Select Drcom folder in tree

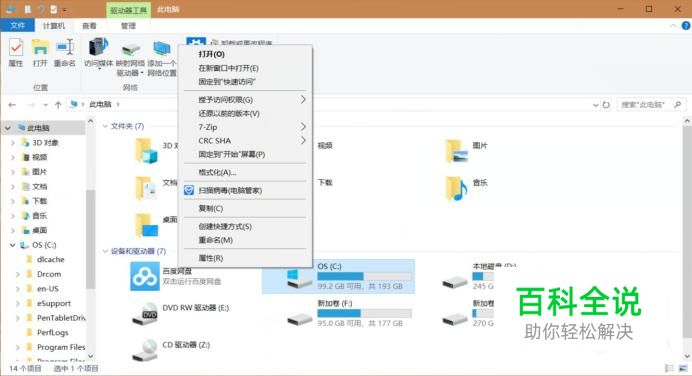pos(49,274)
